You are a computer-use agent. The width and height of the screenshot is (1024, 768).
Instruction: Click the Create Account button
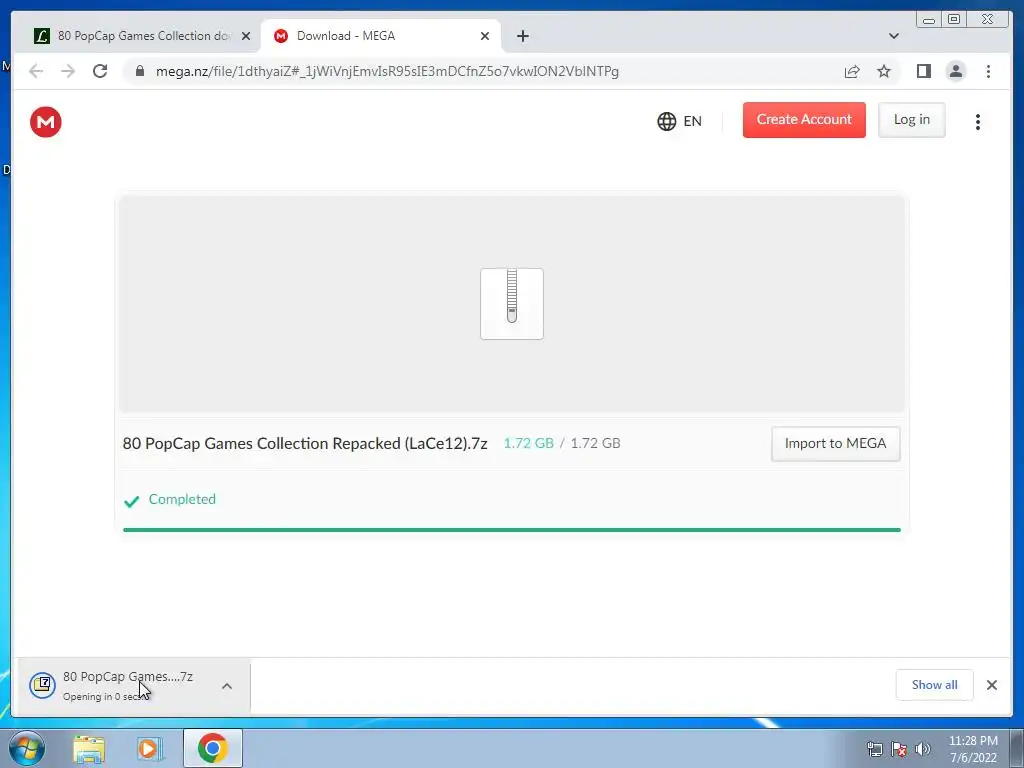click(804, 120)
